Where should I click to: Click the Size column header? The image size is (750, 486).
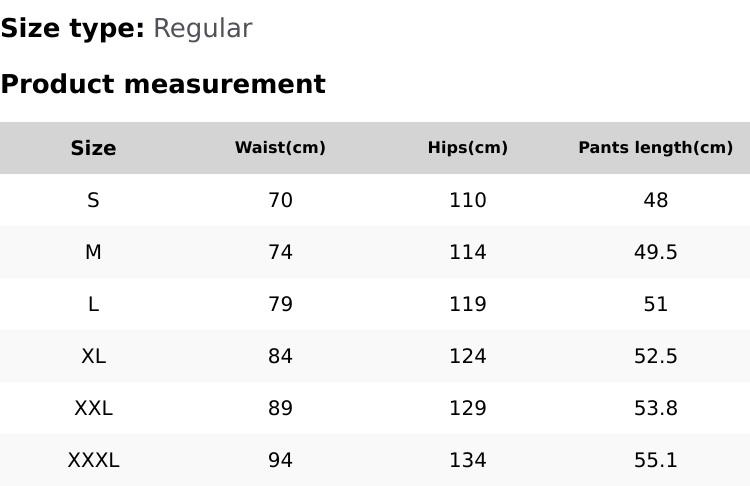[93, 148]
